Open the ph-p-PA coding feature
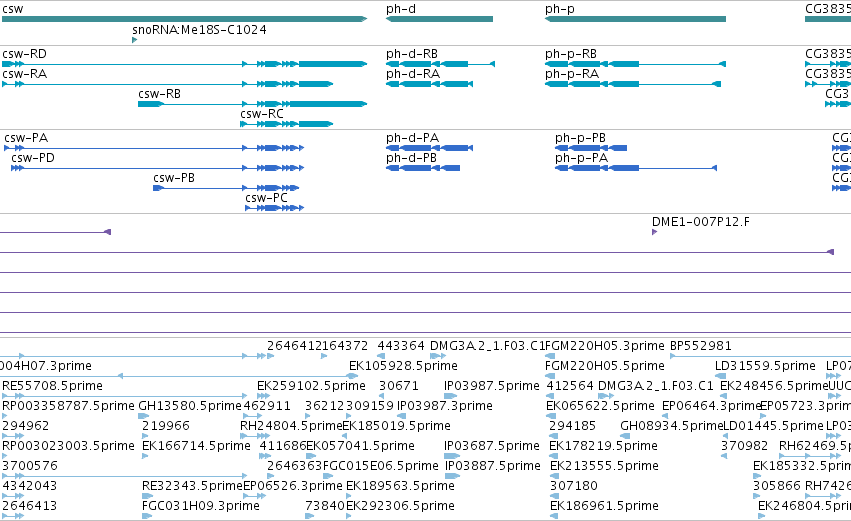The image size is (851, 521). (636, 168)
